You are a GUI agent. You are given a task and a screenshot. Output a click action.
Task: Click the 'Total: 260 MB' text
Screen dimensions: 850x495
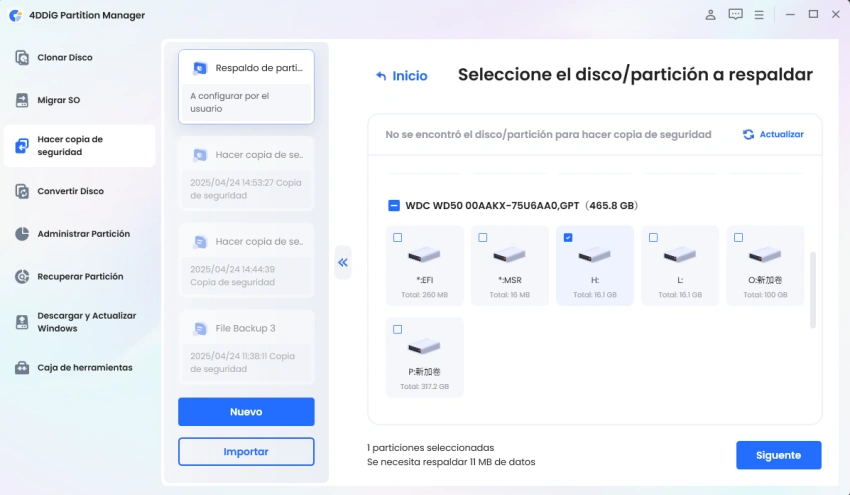(x=424, y=295)
